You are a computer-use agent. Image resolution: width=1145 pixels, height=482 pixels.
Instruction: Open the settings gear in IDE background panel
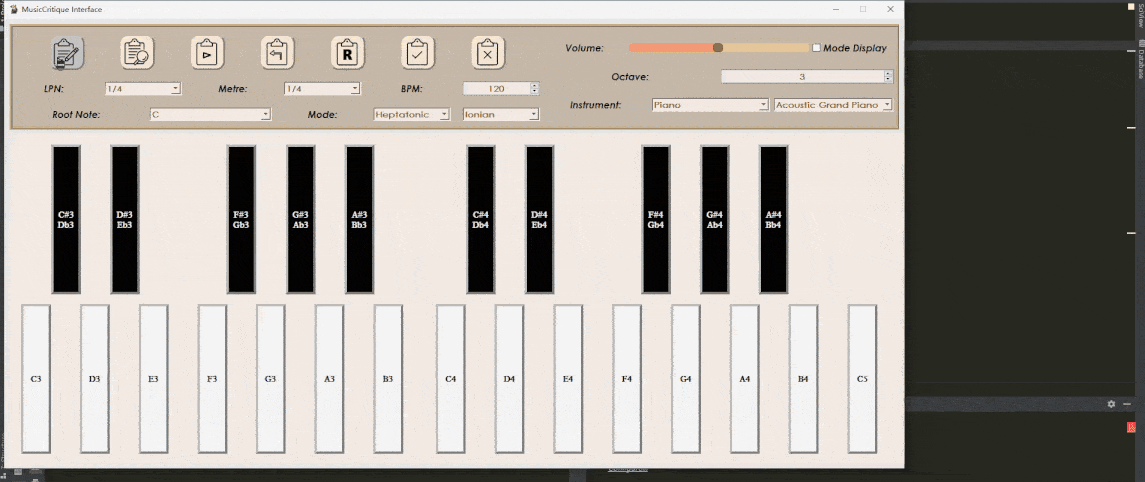coord(1111,404)
